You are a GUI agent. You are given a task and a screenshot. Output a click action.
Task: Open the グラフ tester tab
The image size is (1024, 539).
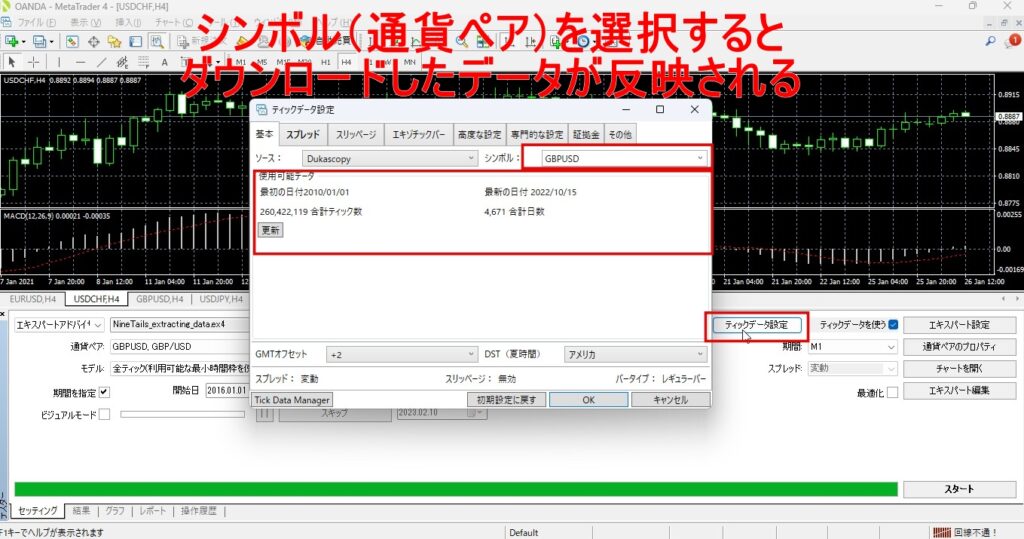click(x=115, y=511)
